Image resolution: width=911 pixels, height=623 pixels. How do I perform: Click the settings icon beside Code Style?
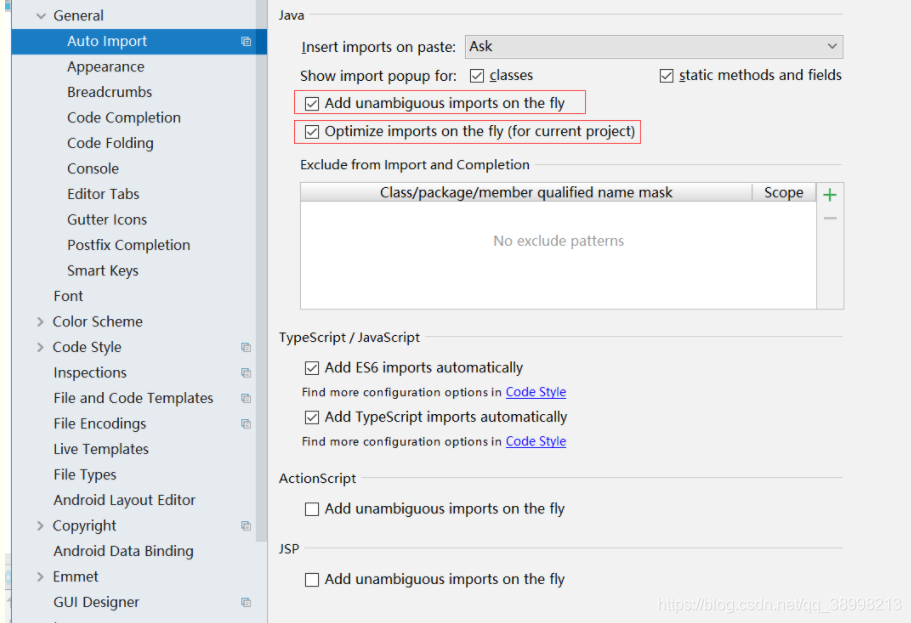[245, 346]
